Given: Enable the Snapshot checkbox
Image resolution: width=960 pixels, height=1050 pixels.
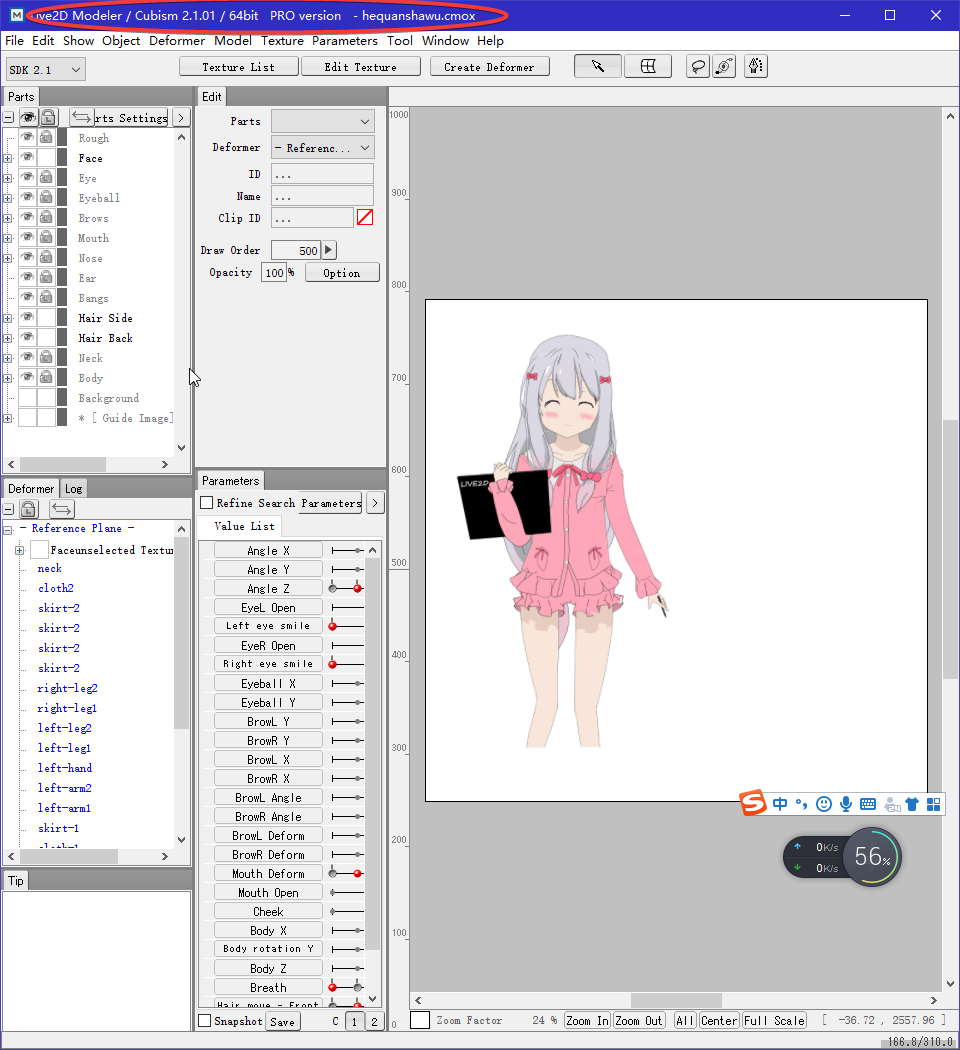Looking at the screenshot, I should pos(205,1021).
